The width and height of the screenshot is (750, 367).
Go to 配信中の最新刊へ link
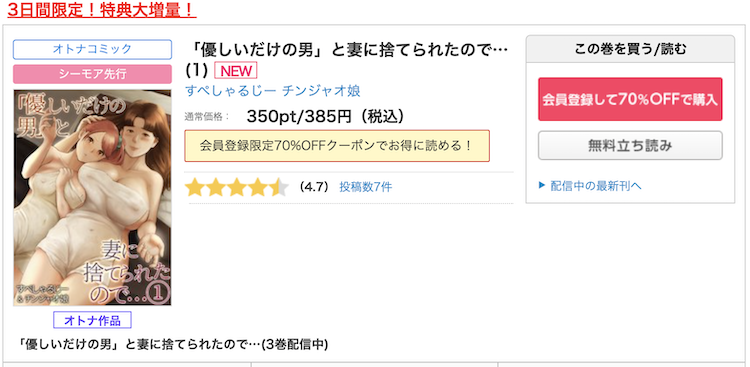[596, 186]
